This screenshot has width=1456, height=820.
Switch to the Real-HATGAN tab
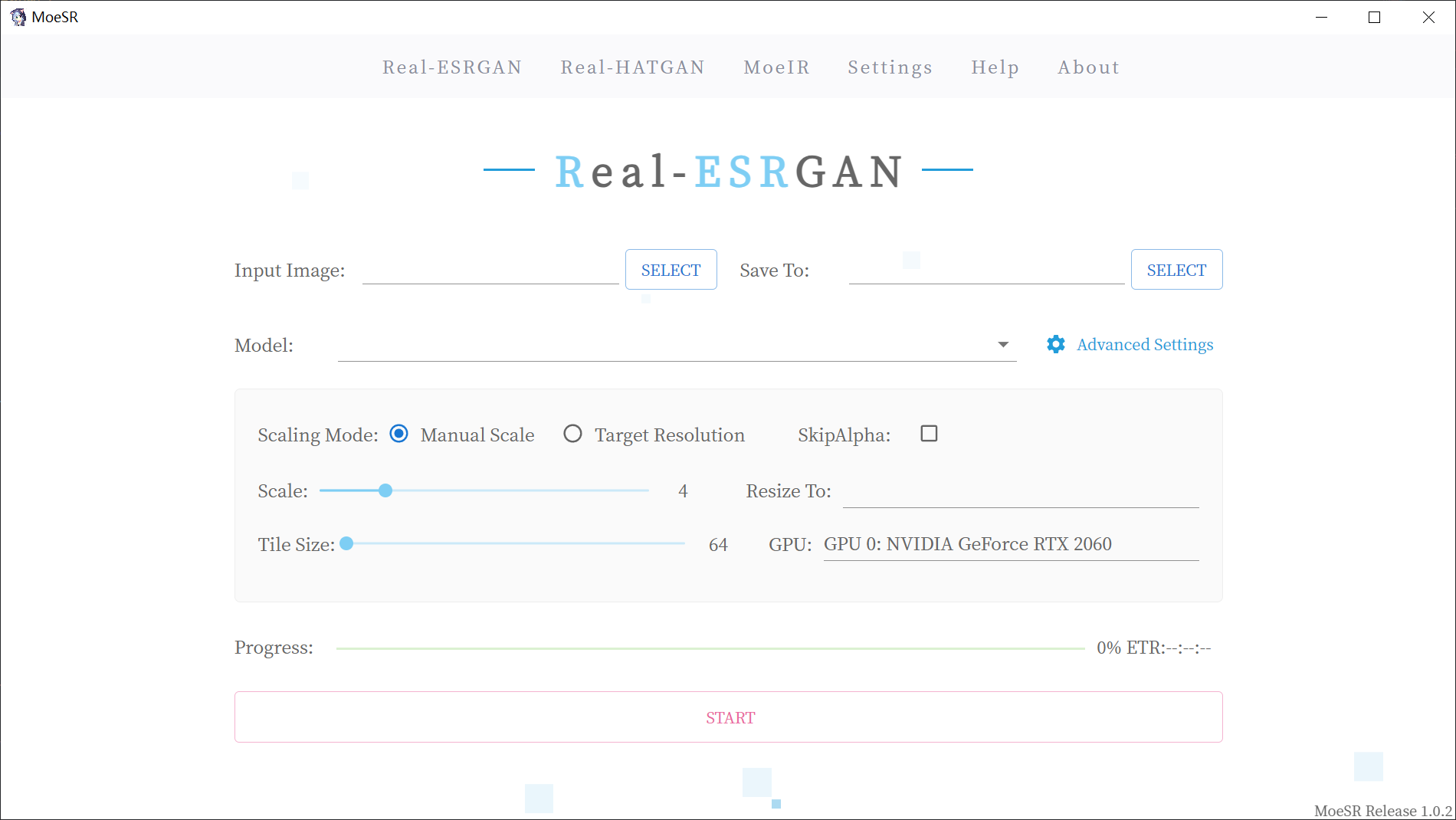click(632, 67)
